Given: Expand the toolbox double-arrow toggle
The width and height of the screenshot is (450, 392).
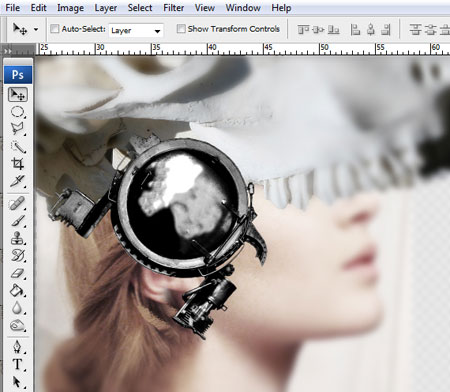Looking at the screenshot, I should (8, 51).
